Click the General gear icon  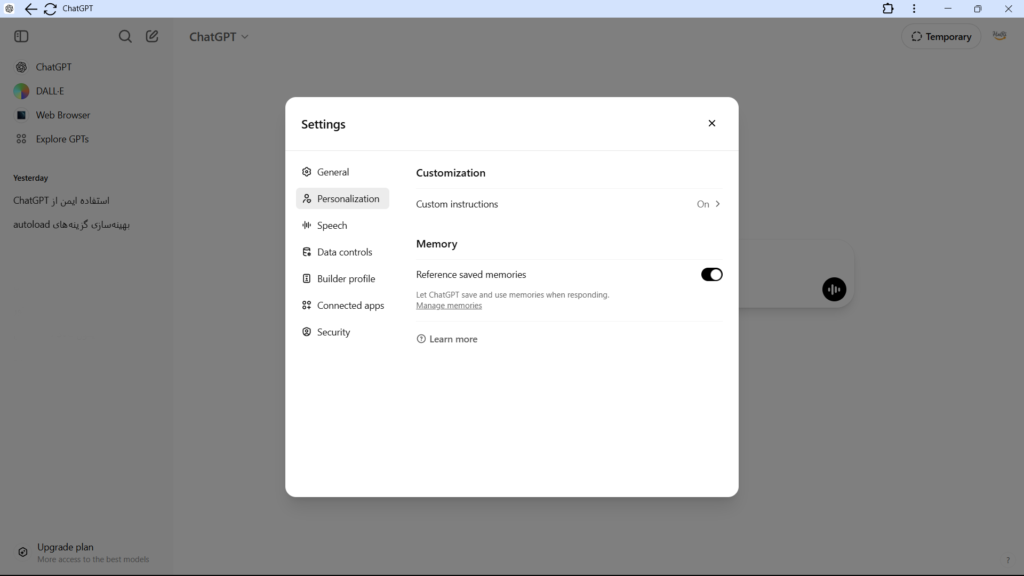click(306, 172)
